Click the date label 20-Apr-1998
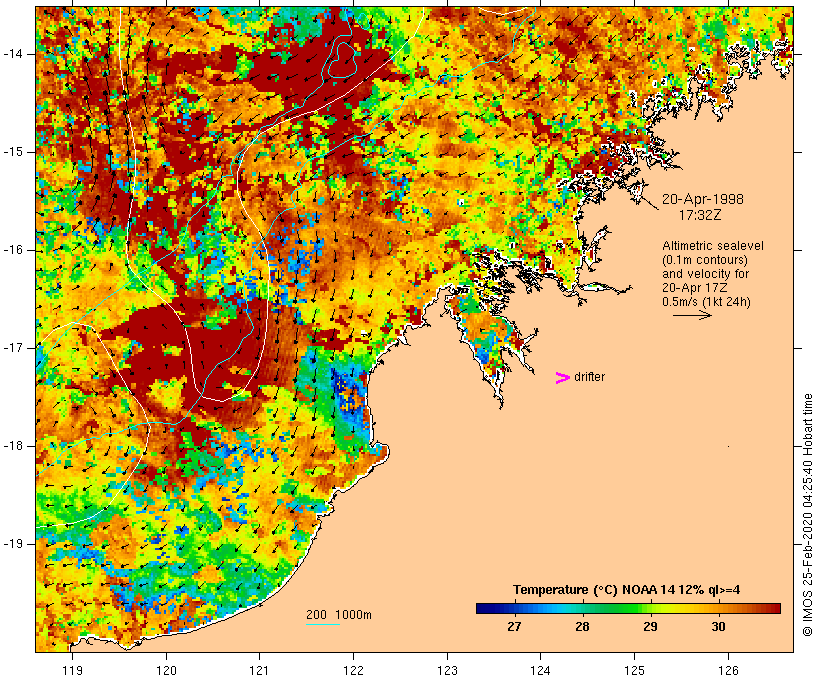Screen dimensions: 820x680 (703, 199)
